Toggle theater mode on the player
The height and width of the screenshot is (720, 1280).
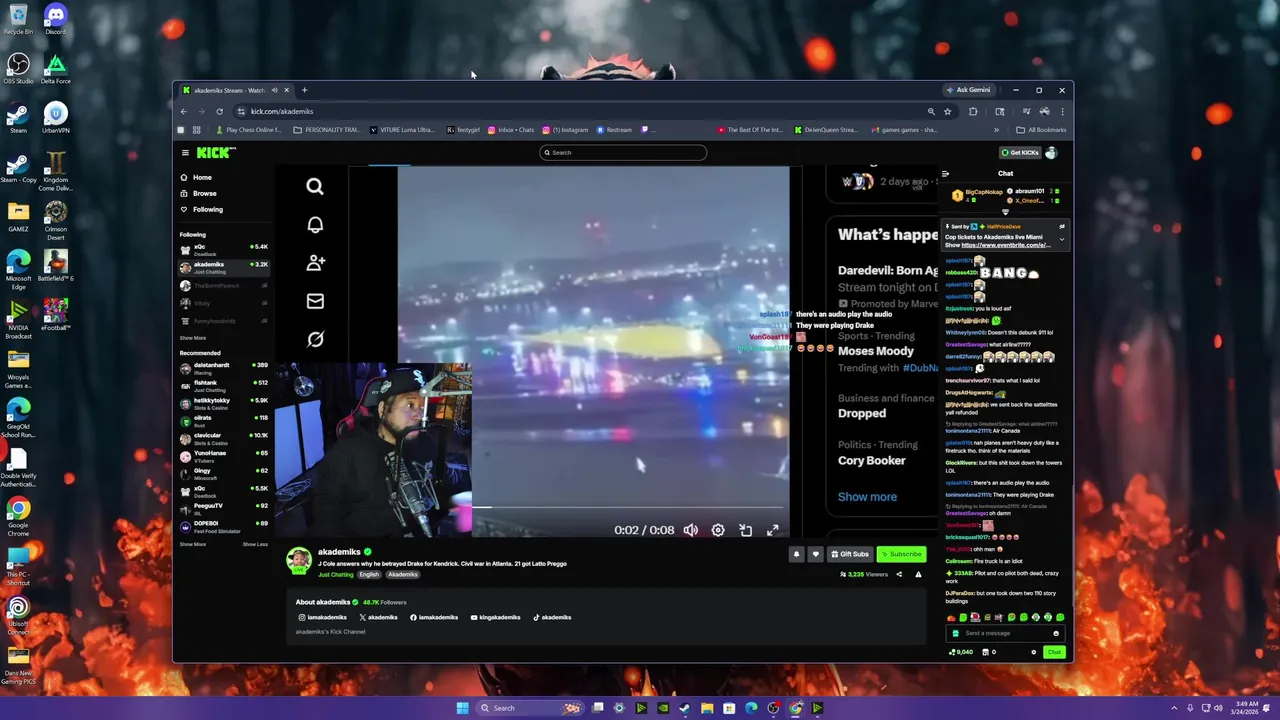coord(746,530)
